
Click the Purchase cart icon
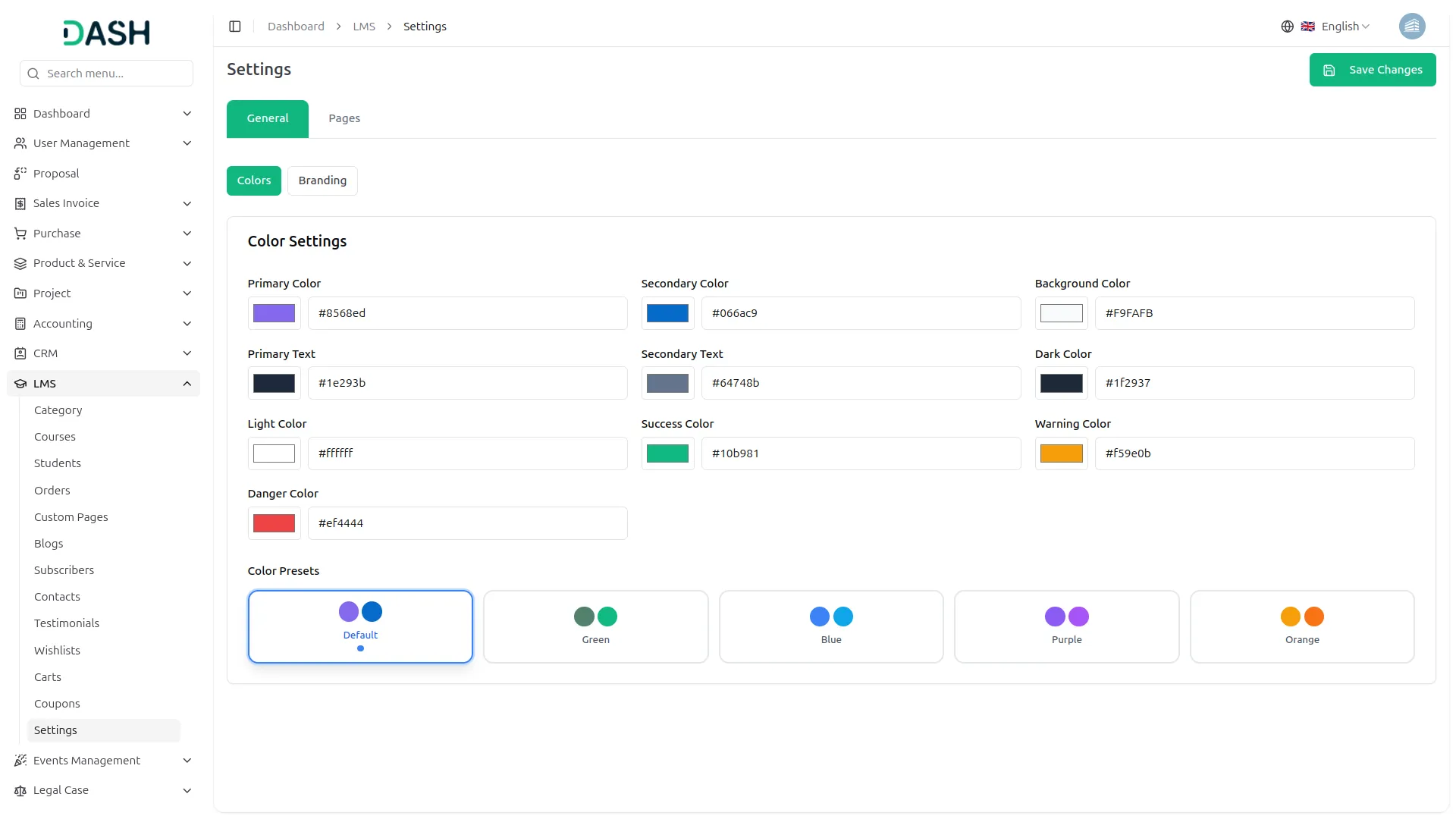point(20,234)
